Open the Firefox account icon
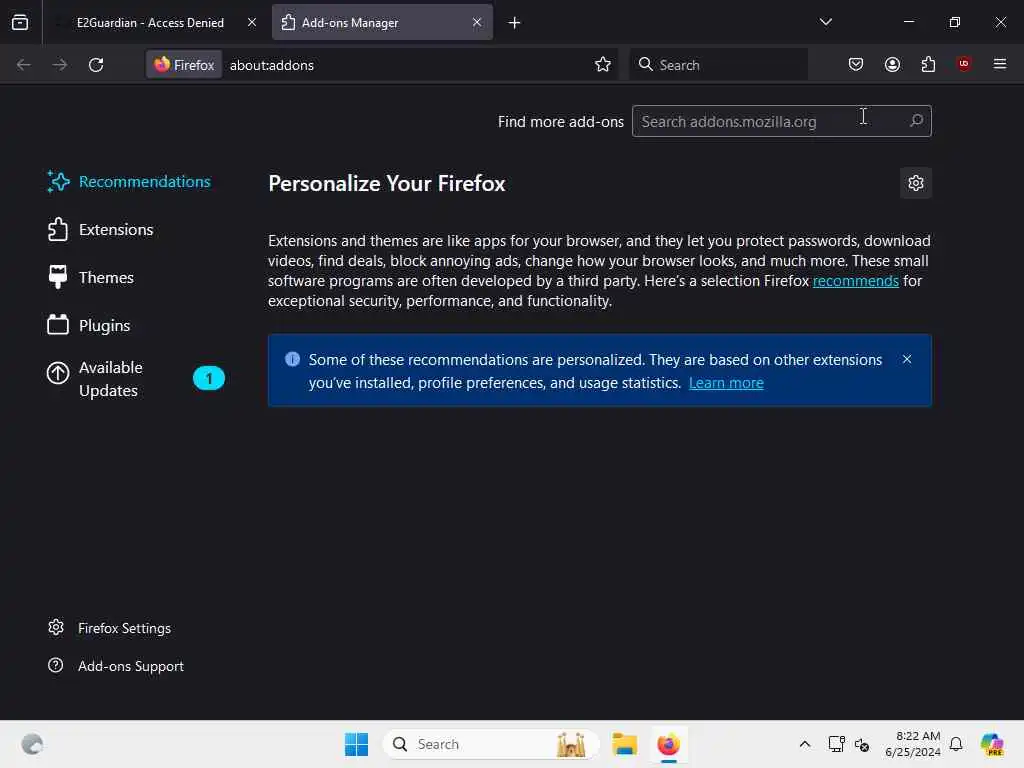Image resolution: width=1024 pixels, height=768 pixels. 892,65
